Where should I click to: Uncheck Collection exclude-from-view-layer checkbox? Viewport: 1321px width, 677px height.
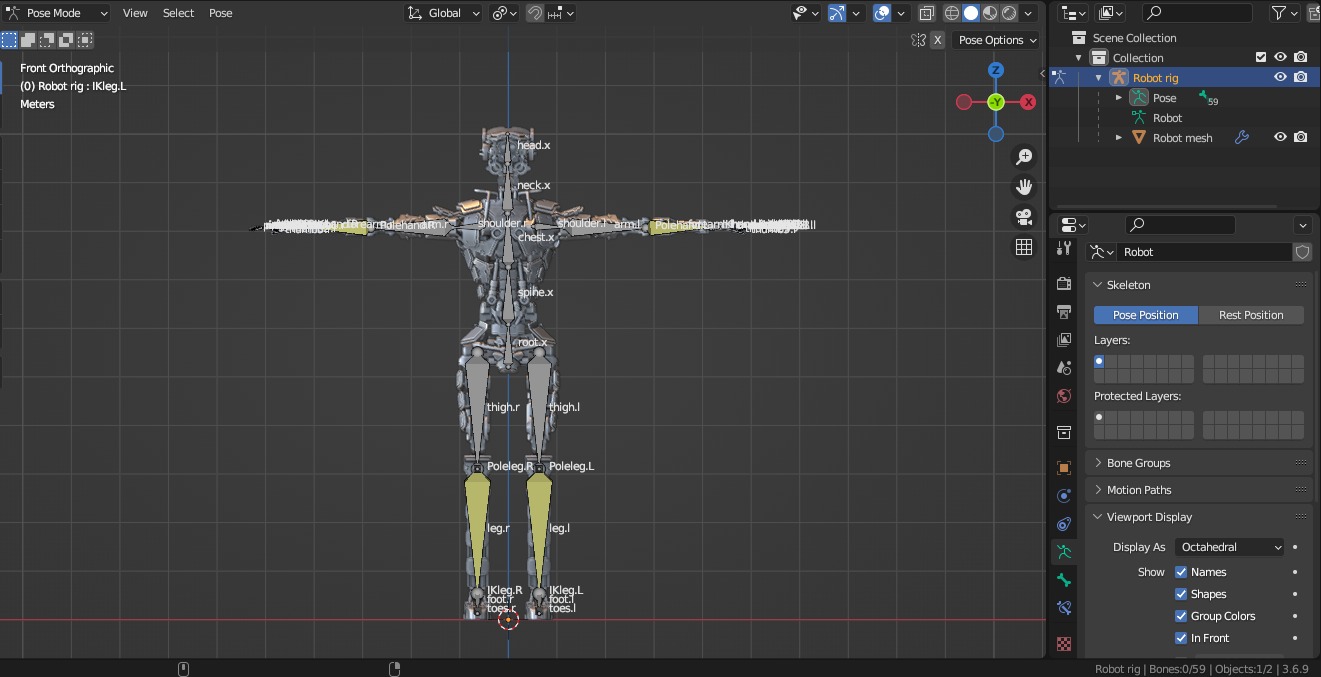click(1261, 57)
